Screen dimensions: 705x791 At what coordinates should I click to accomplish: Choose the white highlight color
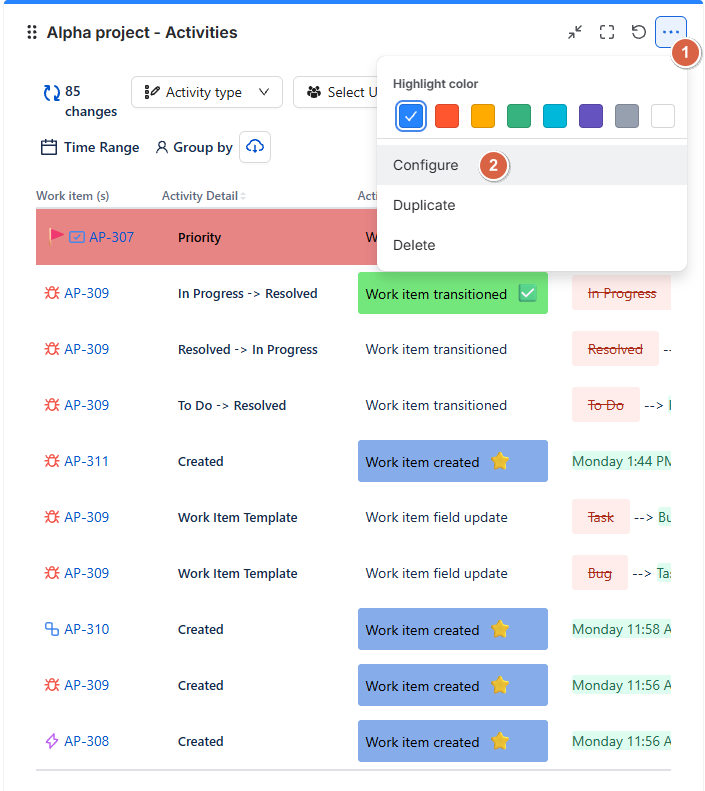point(663,116)
